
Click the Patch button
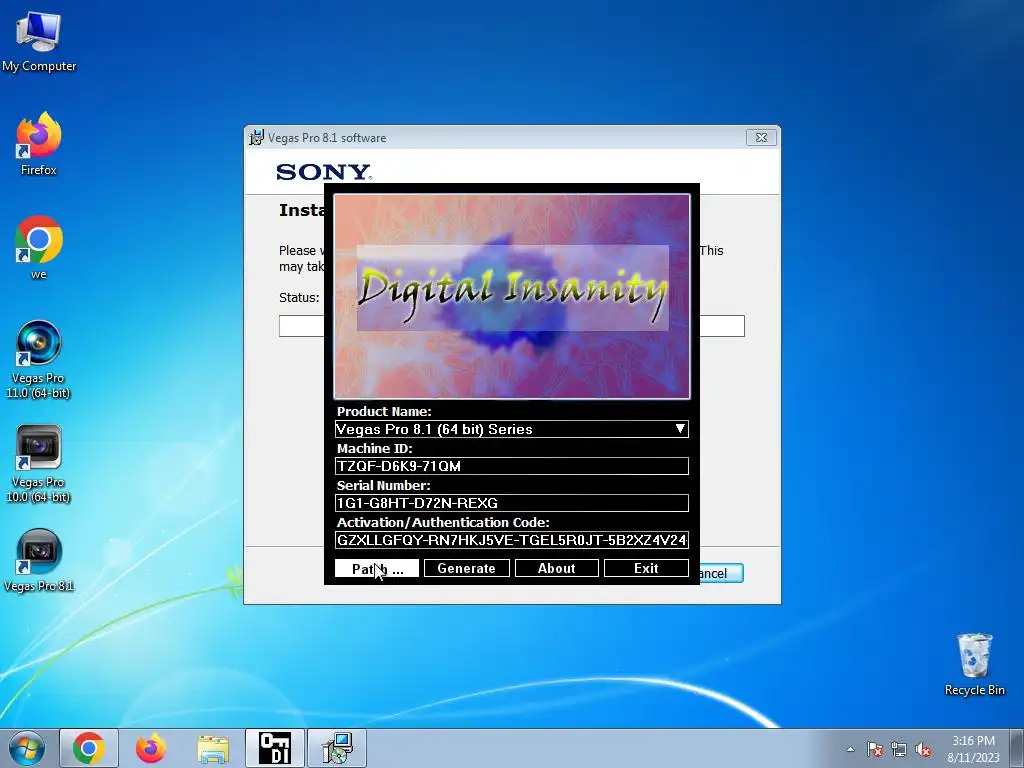pyautogui.click(x=377, y=568)
